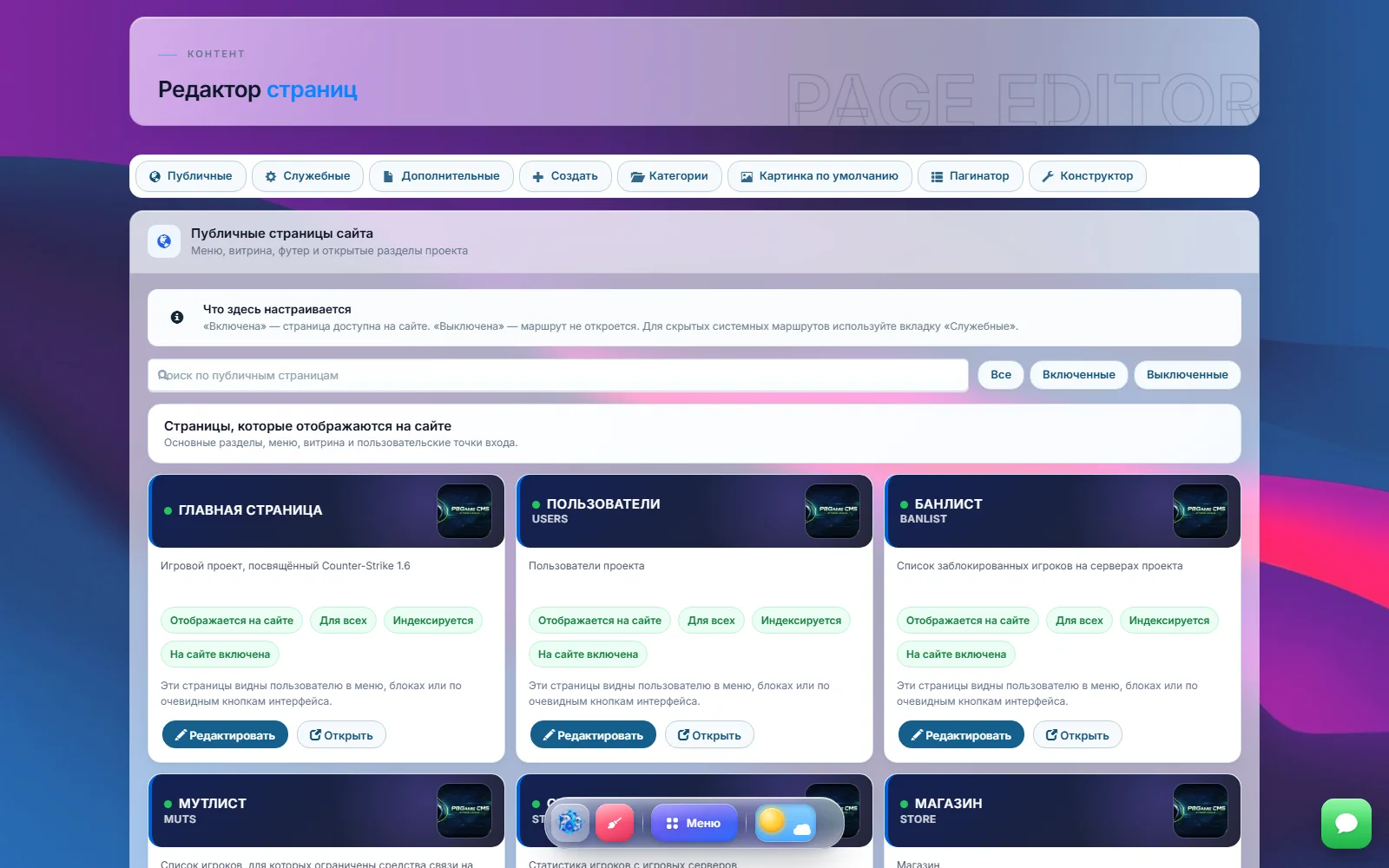1389x868 pixels.
Task: Open the Дополнительные tab
Action: (441, 176)
